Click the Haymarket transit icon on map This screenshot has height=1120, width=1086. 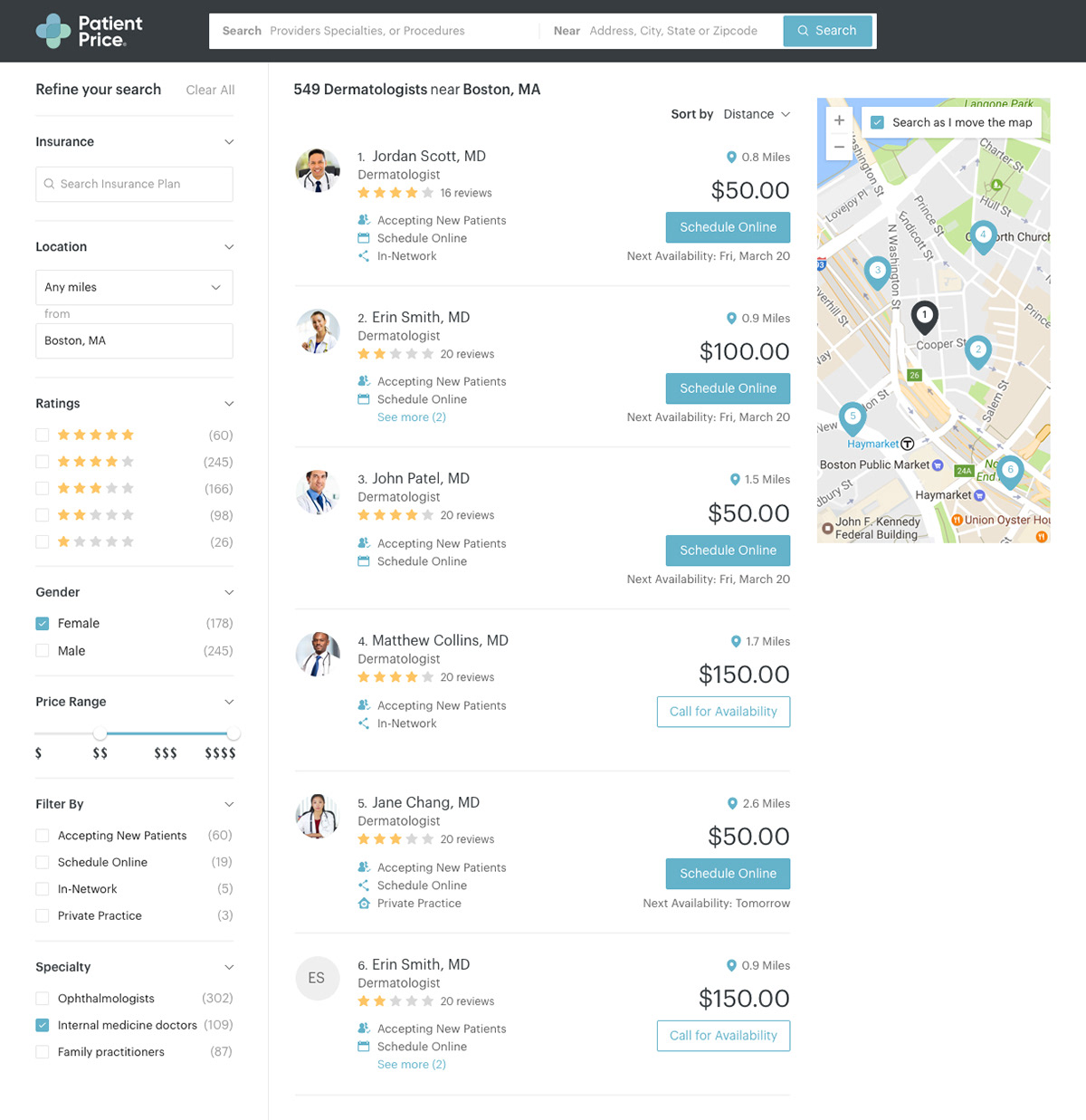pyautogui.click(x=908, y=444)
